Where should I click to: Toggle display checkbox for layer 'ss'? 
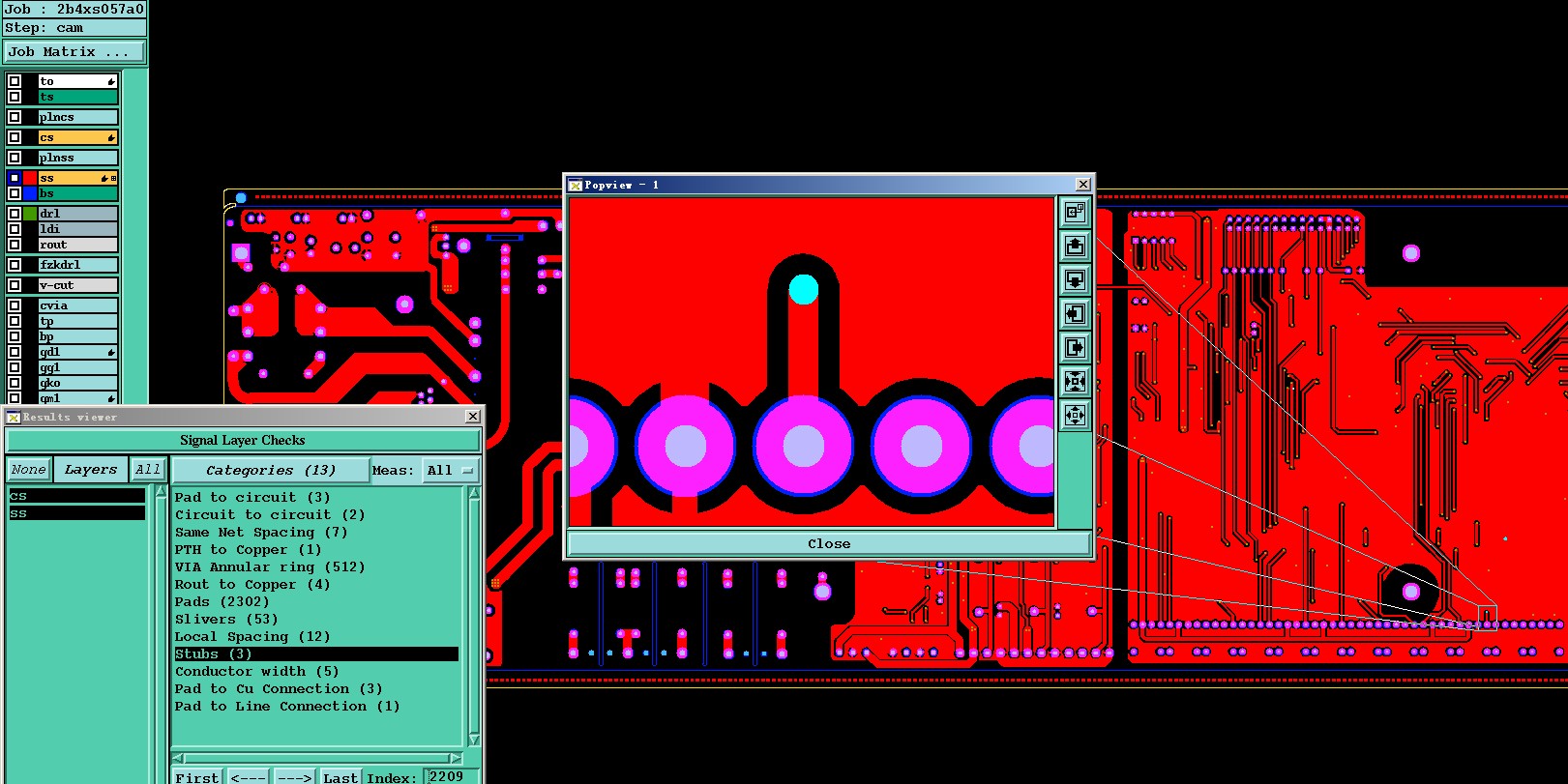(15, 178)
